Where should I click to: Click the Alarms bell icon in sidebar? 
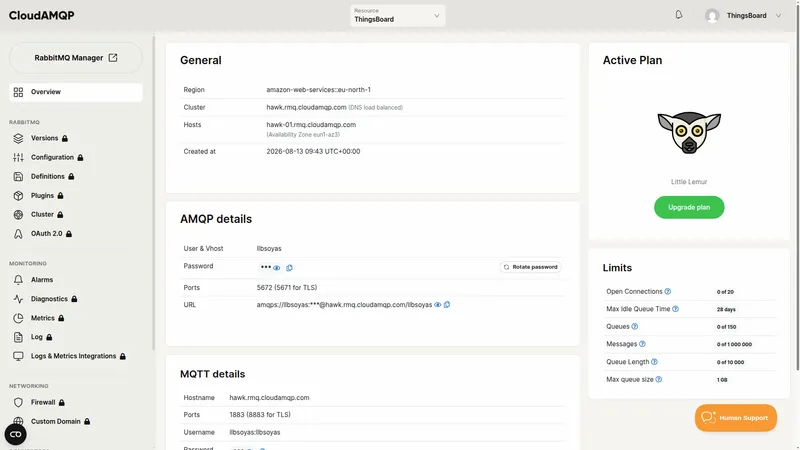(x=18, y=280)
